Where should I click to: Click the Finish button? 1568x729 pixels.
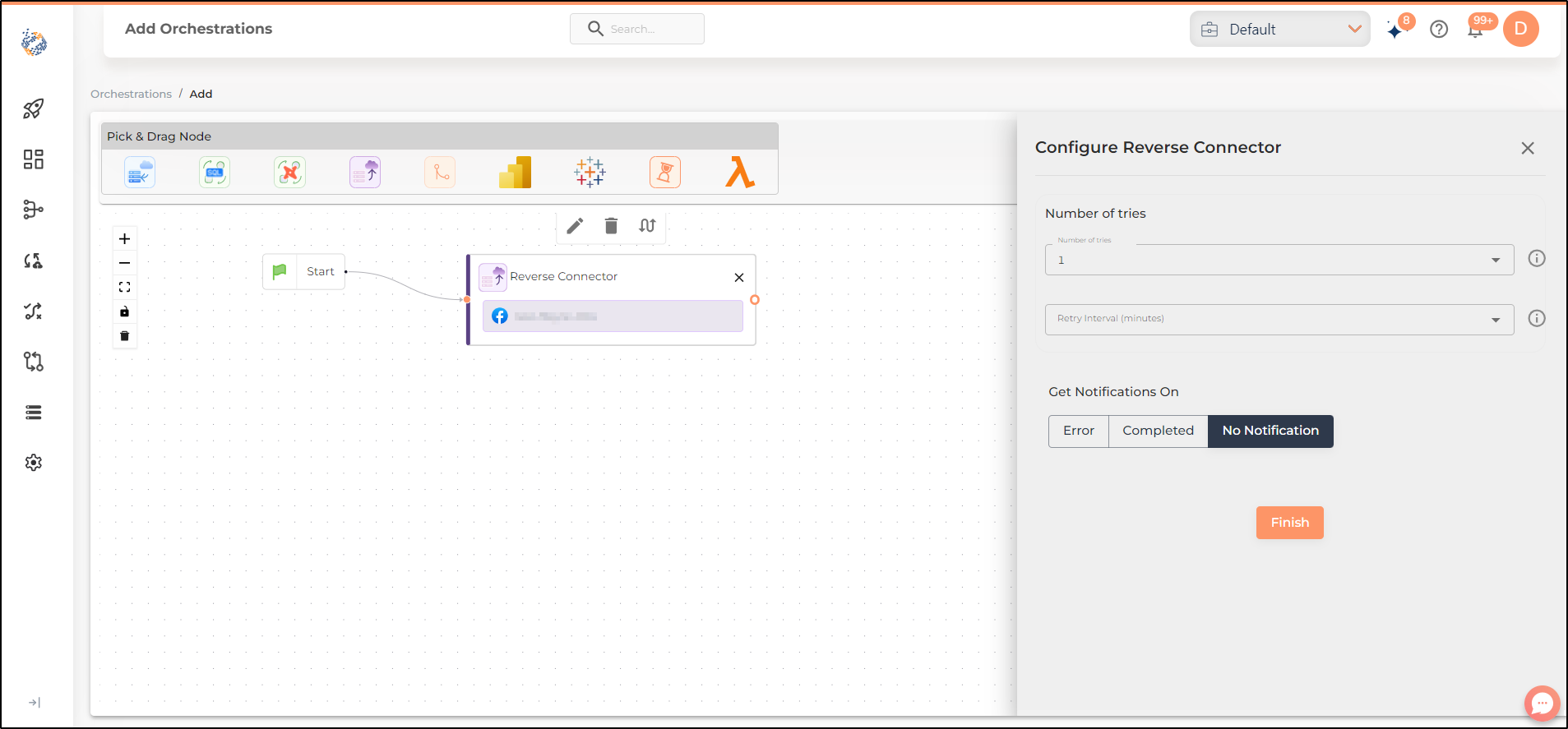point(1290,523)
